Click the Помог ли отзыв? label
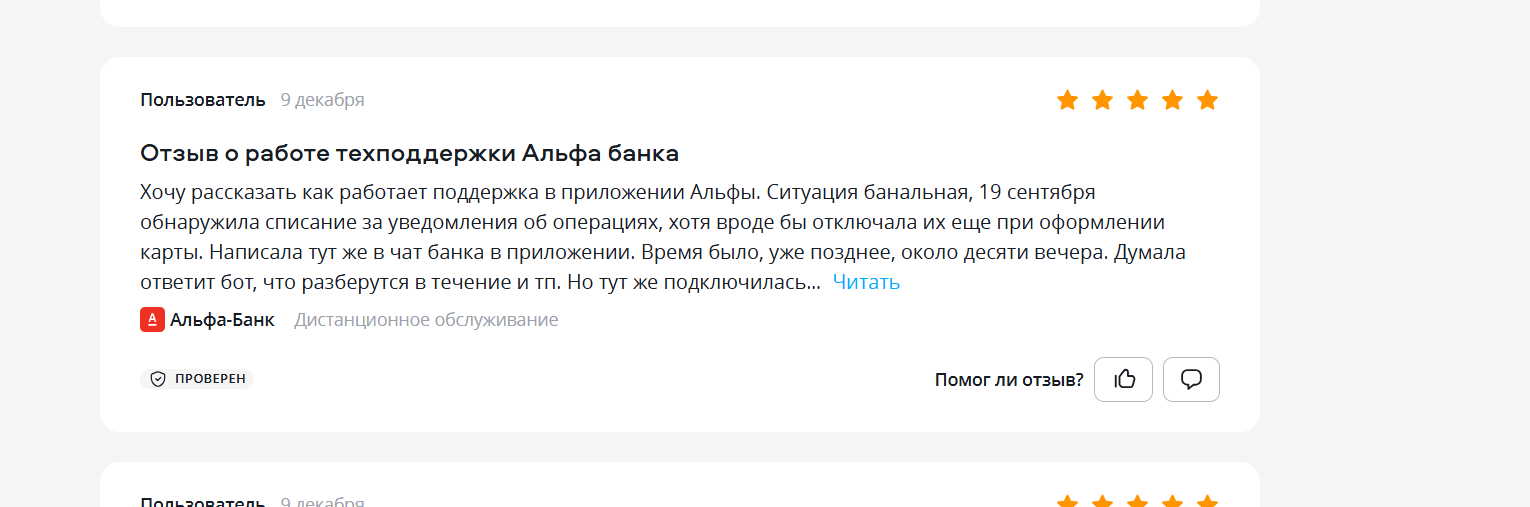Screen dimensions: 1530x507 (x=1009, y=379)
